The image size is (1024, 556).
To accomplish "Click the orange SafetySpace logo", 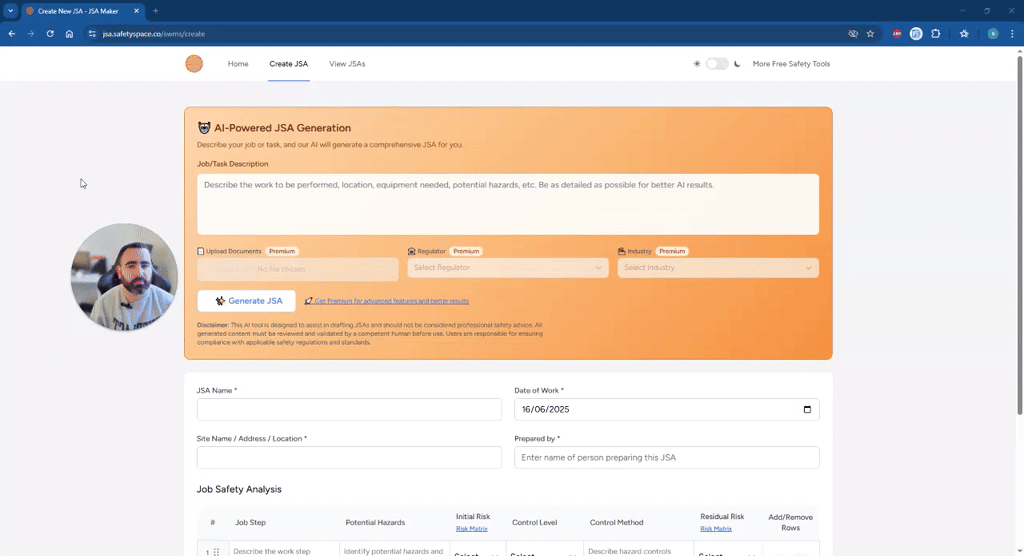I will click(194, 63).
